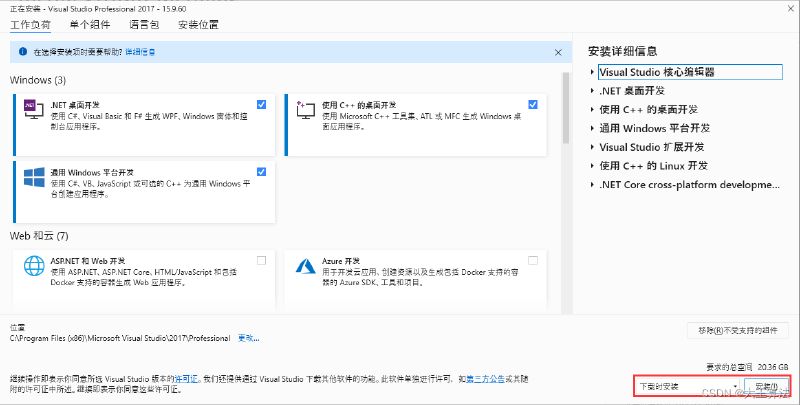Screen dimensions: 800x405
Task: Expand 使用 C++ 的桌面开发 details
Action: [x=592, y=110]
